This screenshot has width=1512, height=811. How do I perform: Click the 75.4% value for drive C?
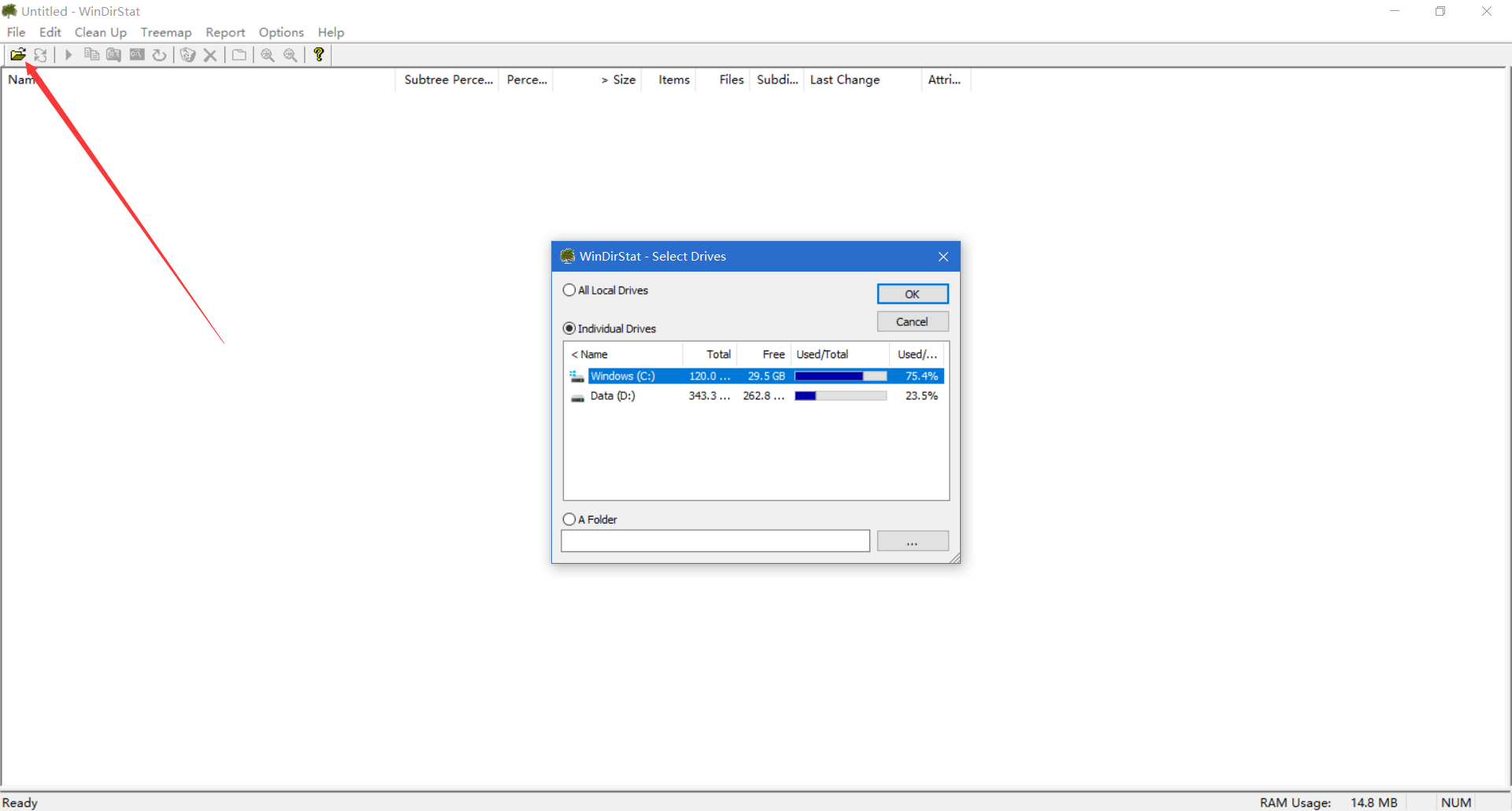point(921,376)
